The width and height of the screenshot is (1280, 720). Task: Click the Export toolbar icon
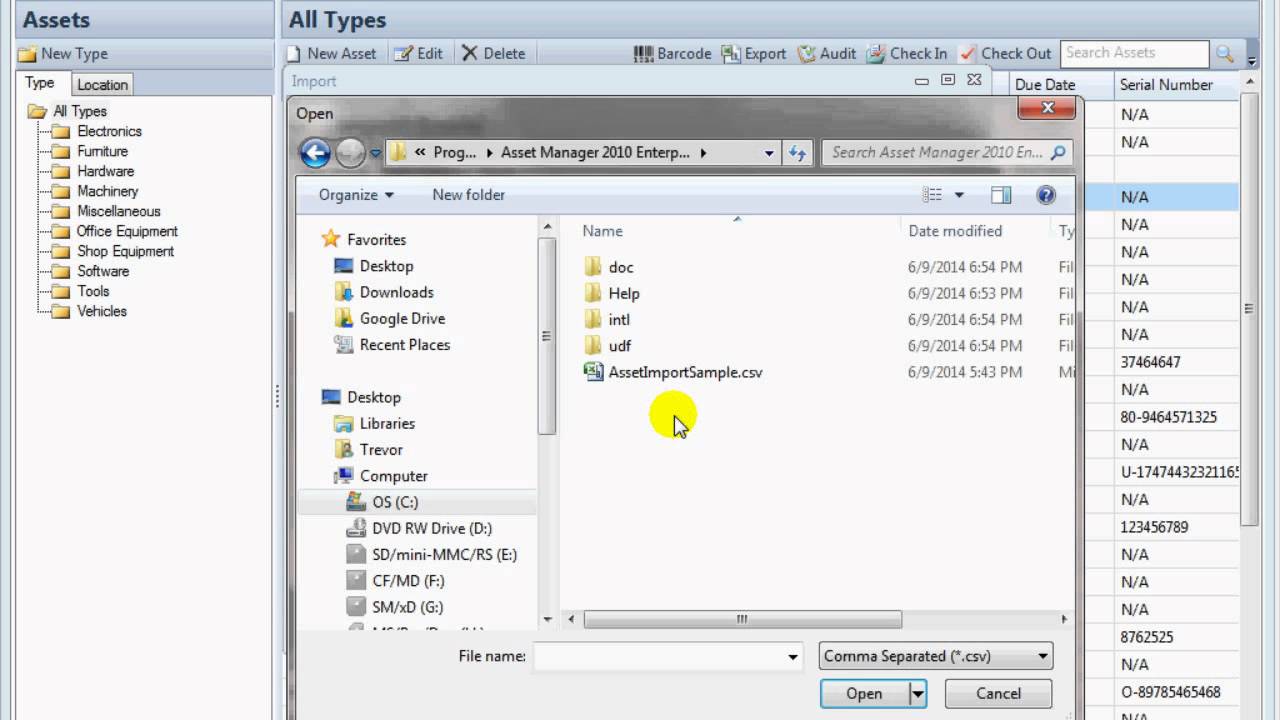coord(731,54)
